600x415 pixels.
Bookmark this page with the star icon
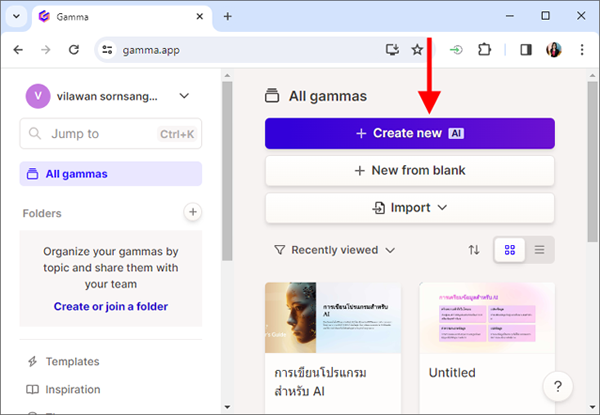tap(417, 50)
